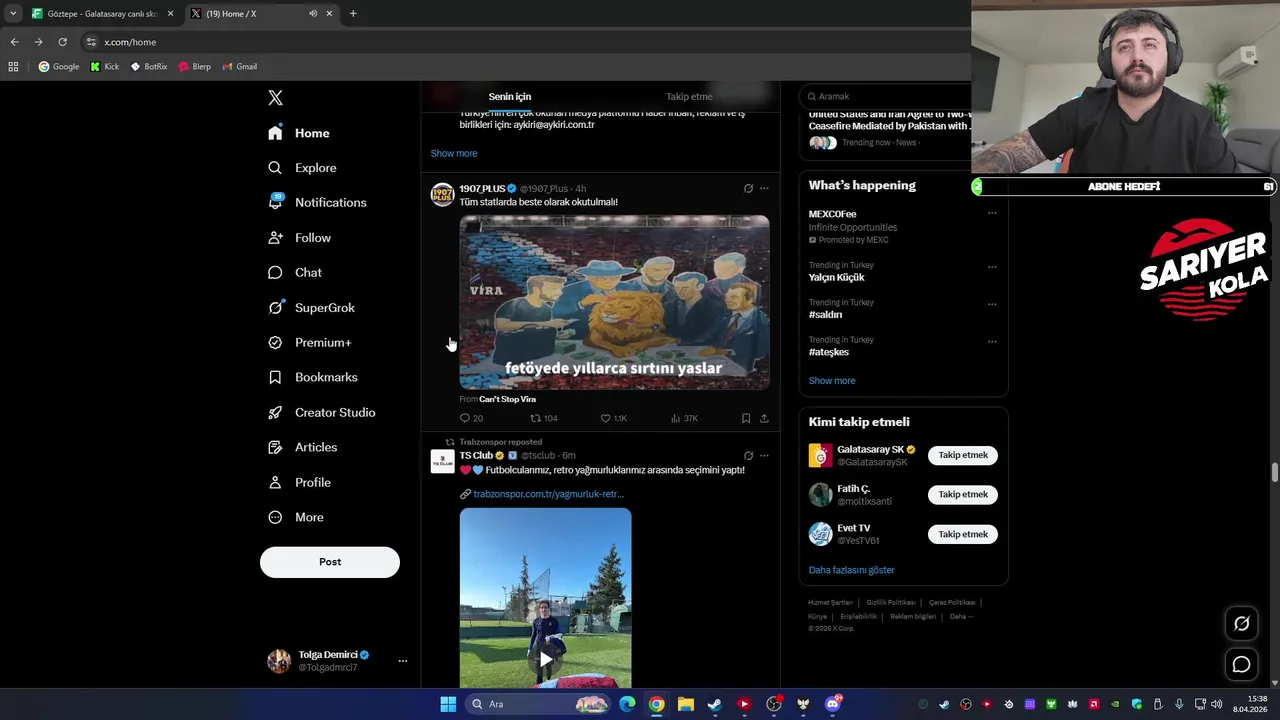Click the floating messages chat button
Viewport: 1280px width, 720px height.
(x=1242, y=664)
